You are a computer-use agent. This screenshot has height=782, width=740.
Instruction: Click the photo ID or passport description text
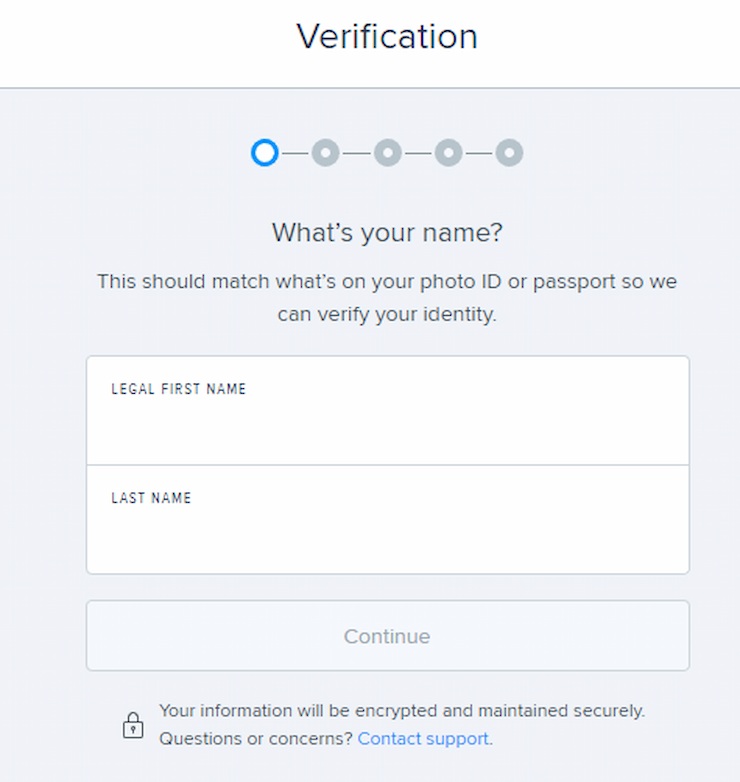pyautogui.click(x=387, y=298)
